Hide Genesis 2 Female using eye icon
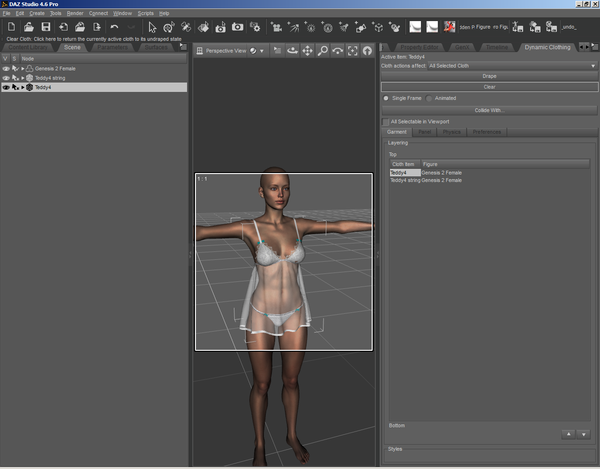 (5, 68)
